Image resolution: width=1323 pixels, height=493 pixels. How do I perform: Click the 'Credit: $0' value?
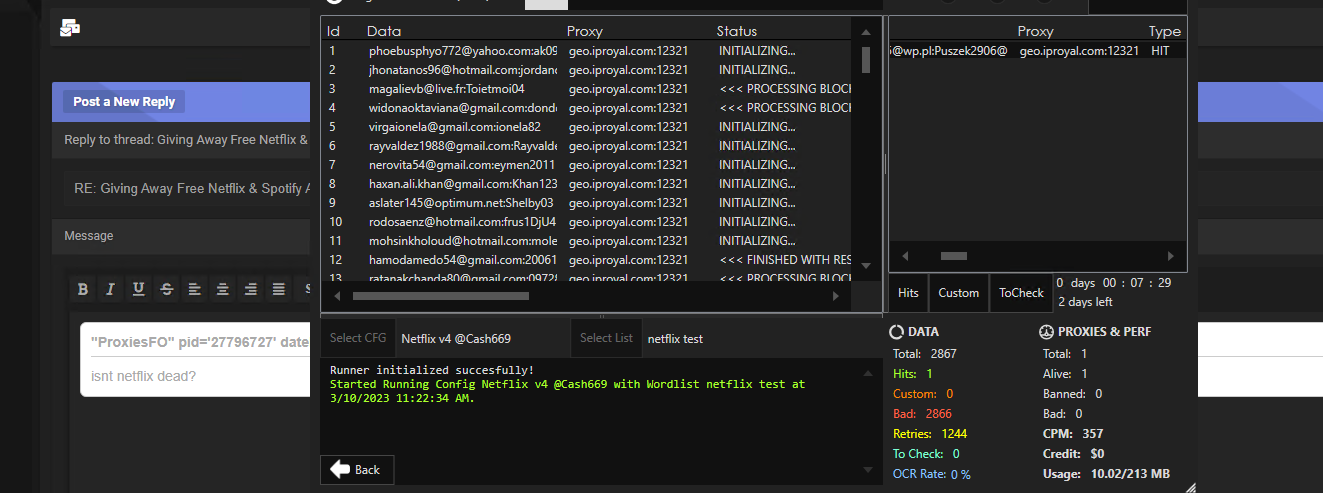(1073, 454)
